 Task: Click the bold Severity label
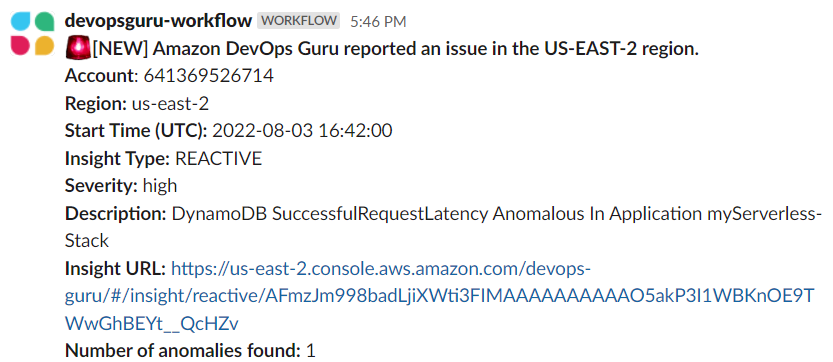point(102,186)
